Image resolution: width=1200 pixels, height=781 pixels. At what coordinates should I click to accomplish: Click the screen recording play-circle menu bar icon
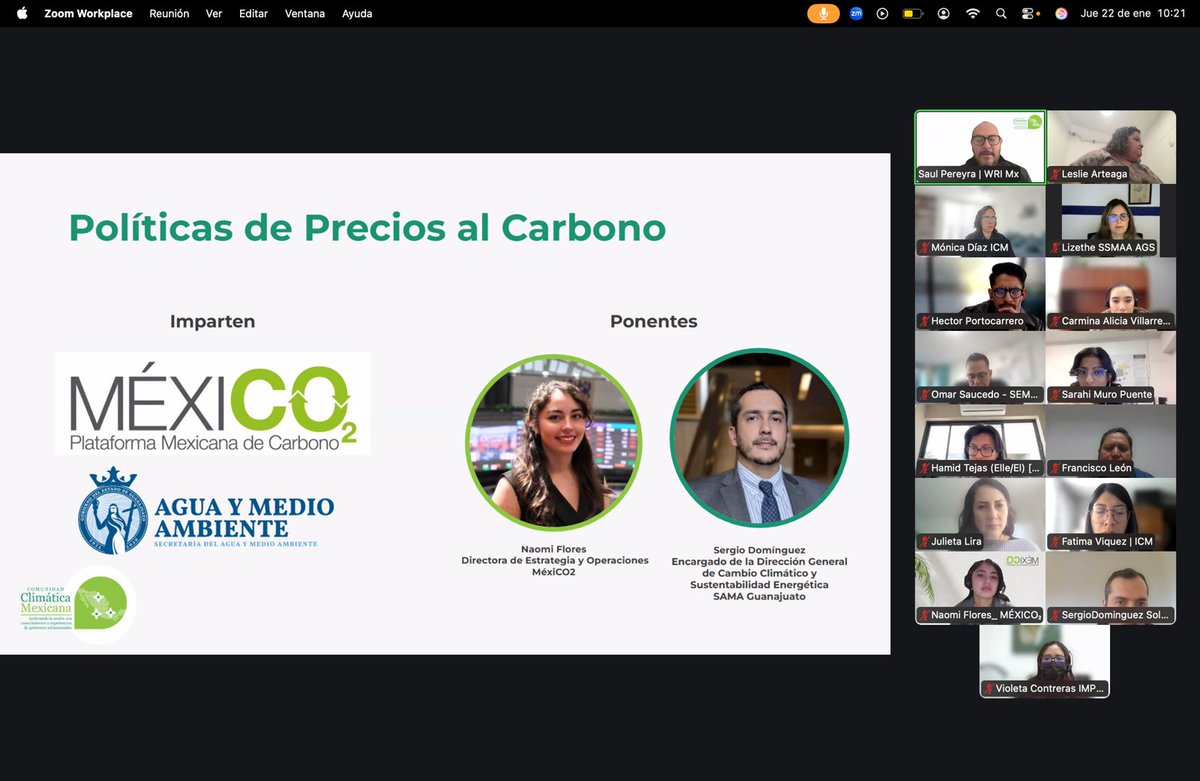pyautogui.click(x=882, y=13)
